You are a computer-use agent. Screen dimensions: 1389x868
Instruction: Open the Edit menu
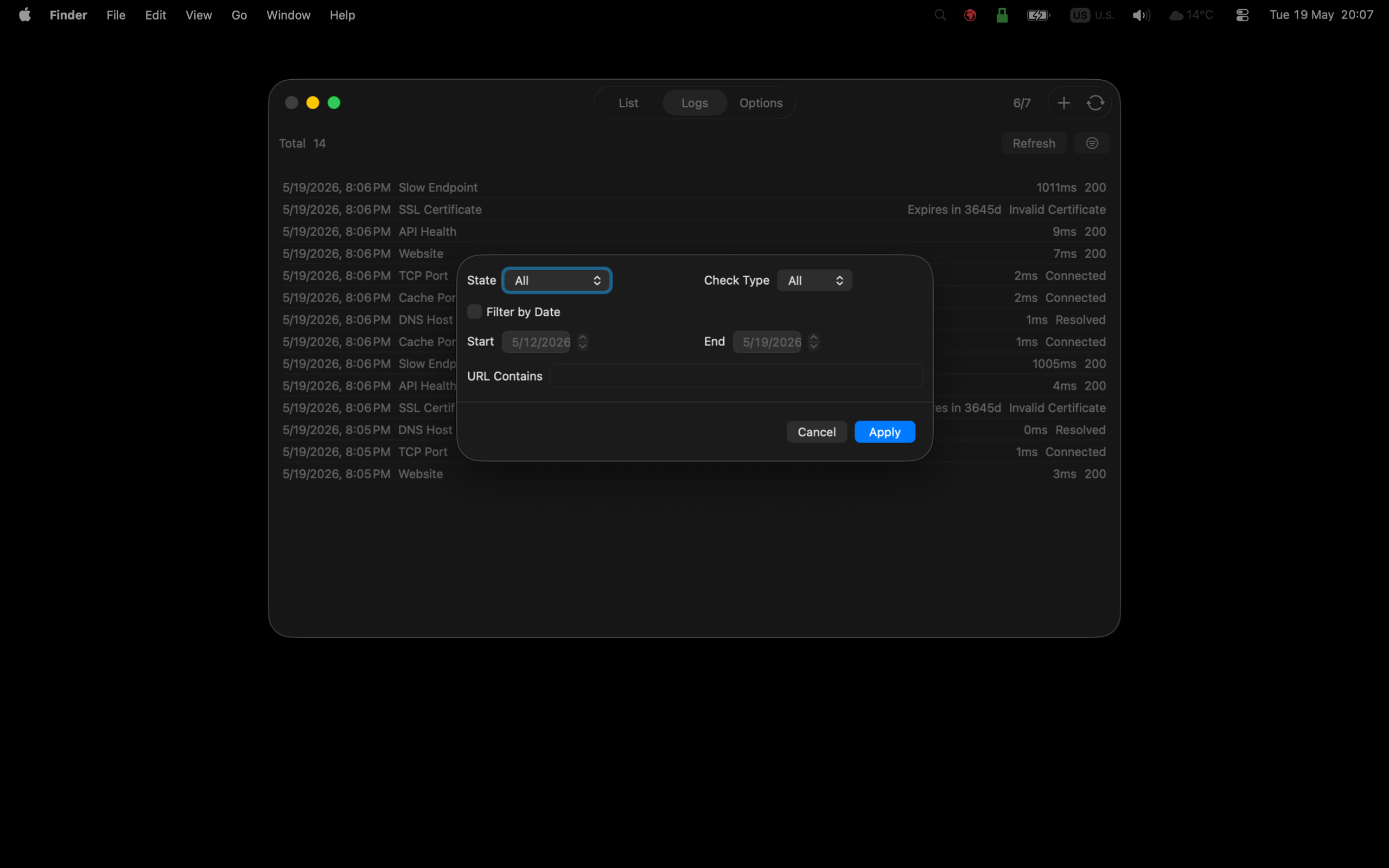tap(156, 15)
